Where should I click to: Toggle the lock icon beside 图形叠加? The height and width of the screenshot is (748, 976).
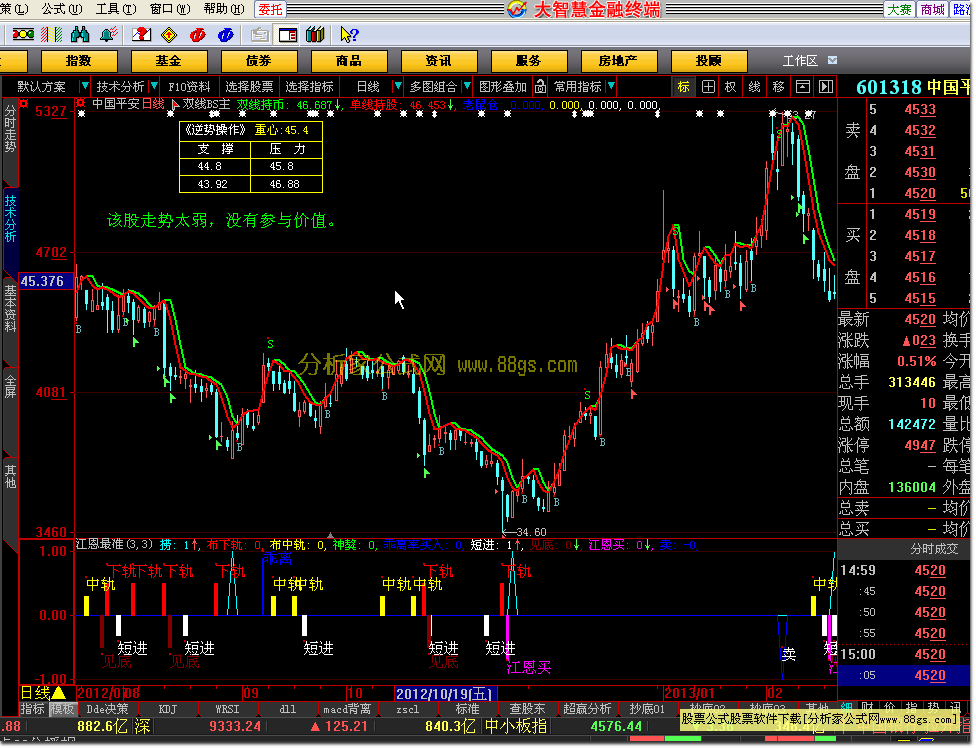click(x=540, y=86)
